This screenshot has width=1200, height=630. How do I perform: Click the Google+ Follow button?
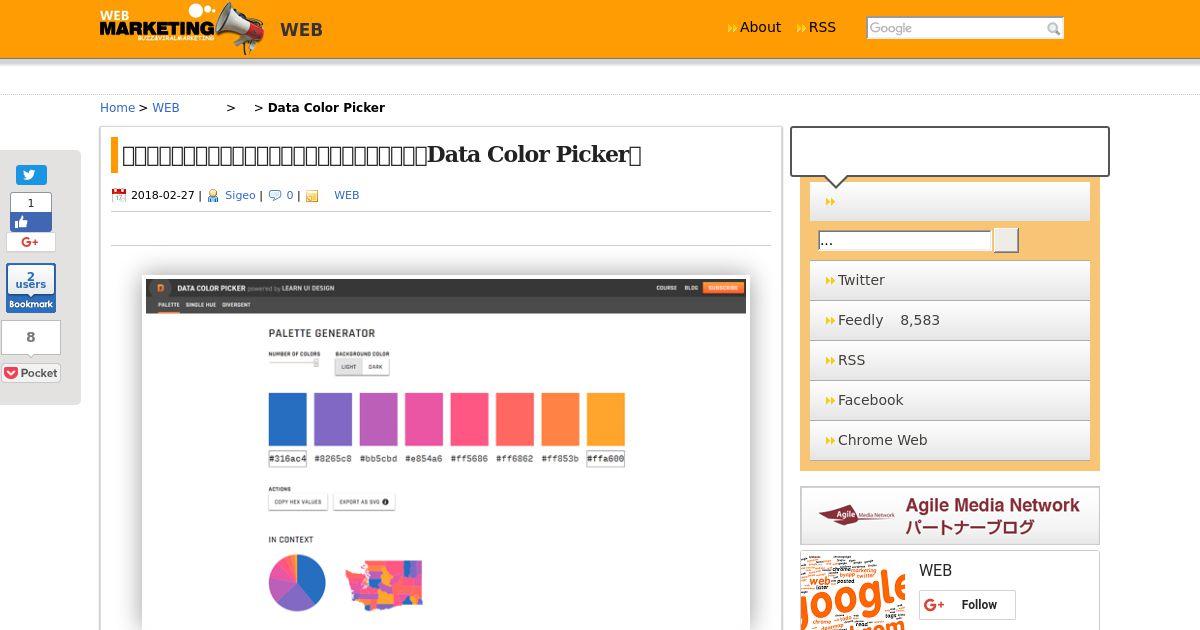[x=967, y=605]
